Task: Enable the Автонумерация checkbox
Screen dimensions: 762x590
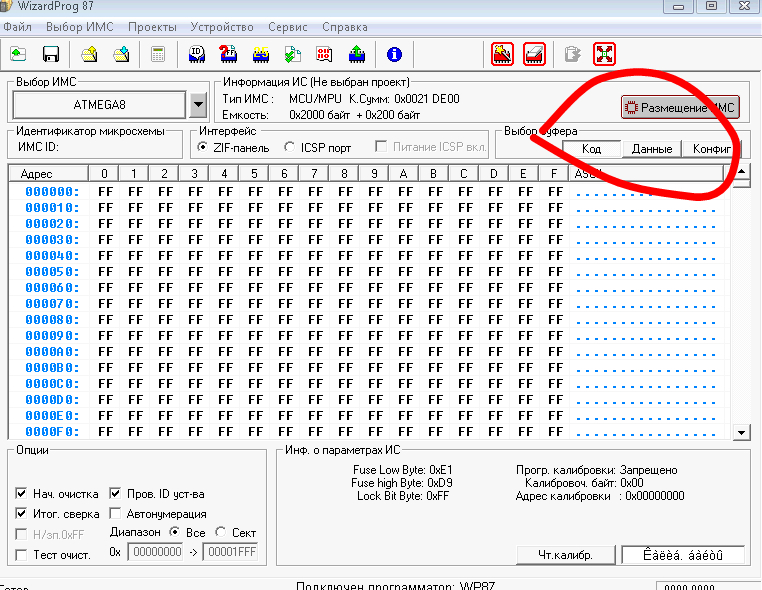Action: (x=115, y=514)
